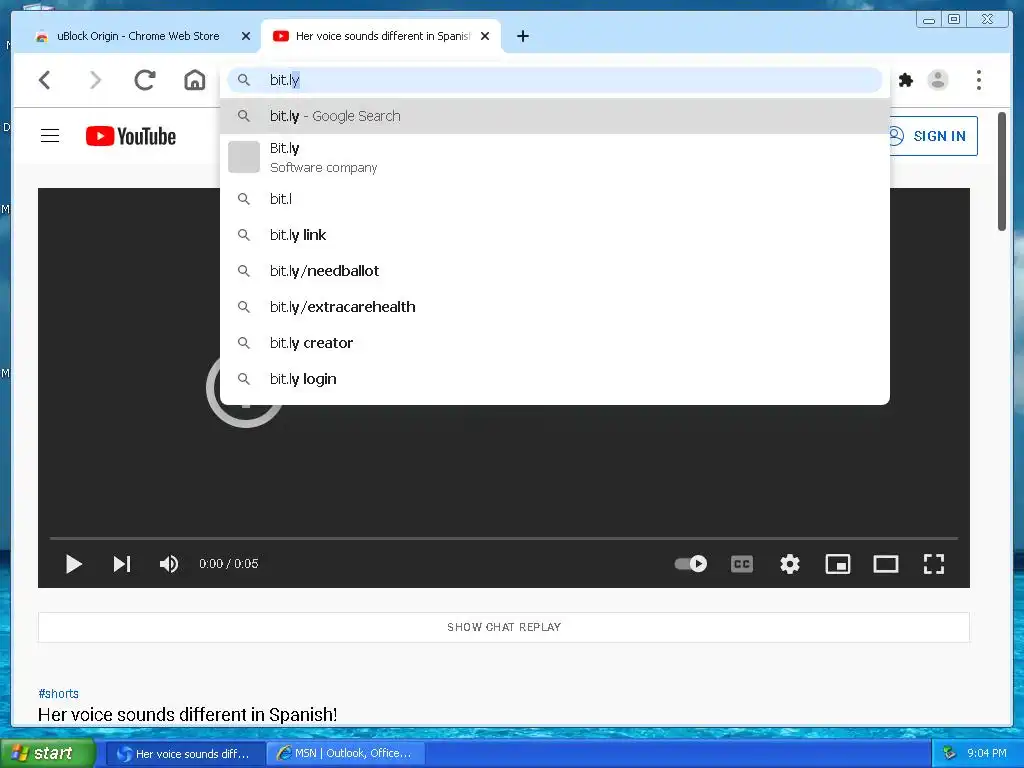Play the video with the play button

click(x=74, y=564)
